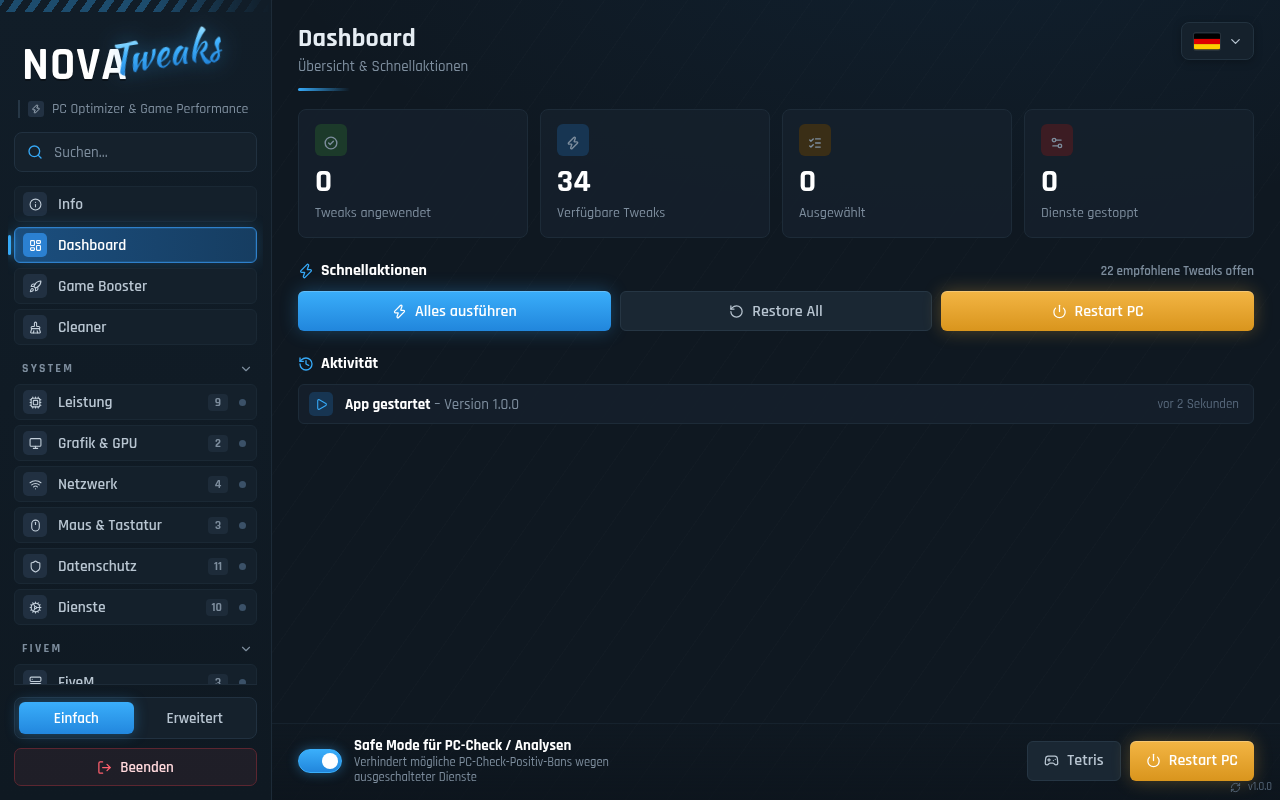Click the refresh icon next to v1.0.0

pos(1235,787)
